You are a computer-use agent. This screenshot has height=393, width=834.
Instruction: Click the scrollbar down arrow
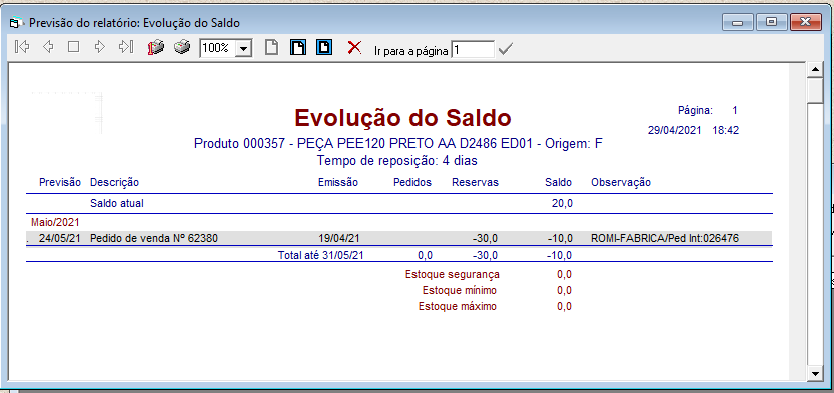815,374
